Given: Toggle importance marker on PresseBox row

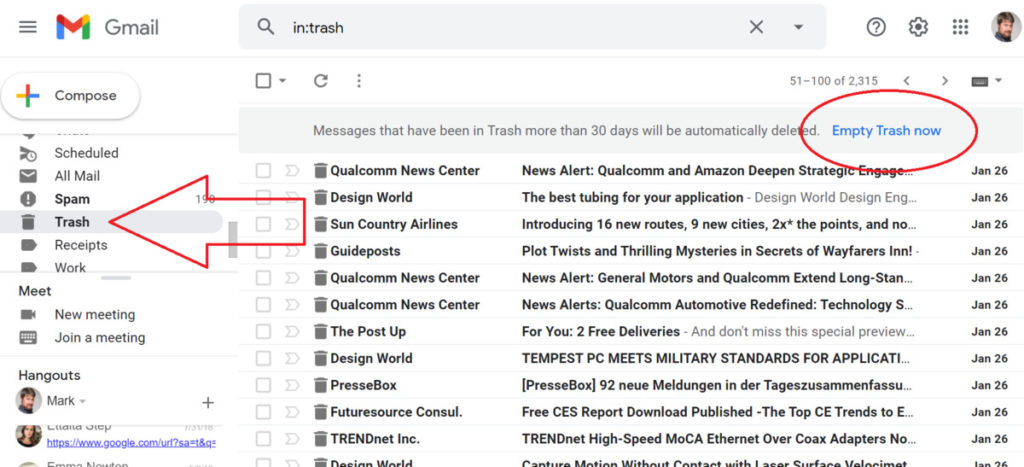Looking at the screenshot, I should click(x=292, y=385).
